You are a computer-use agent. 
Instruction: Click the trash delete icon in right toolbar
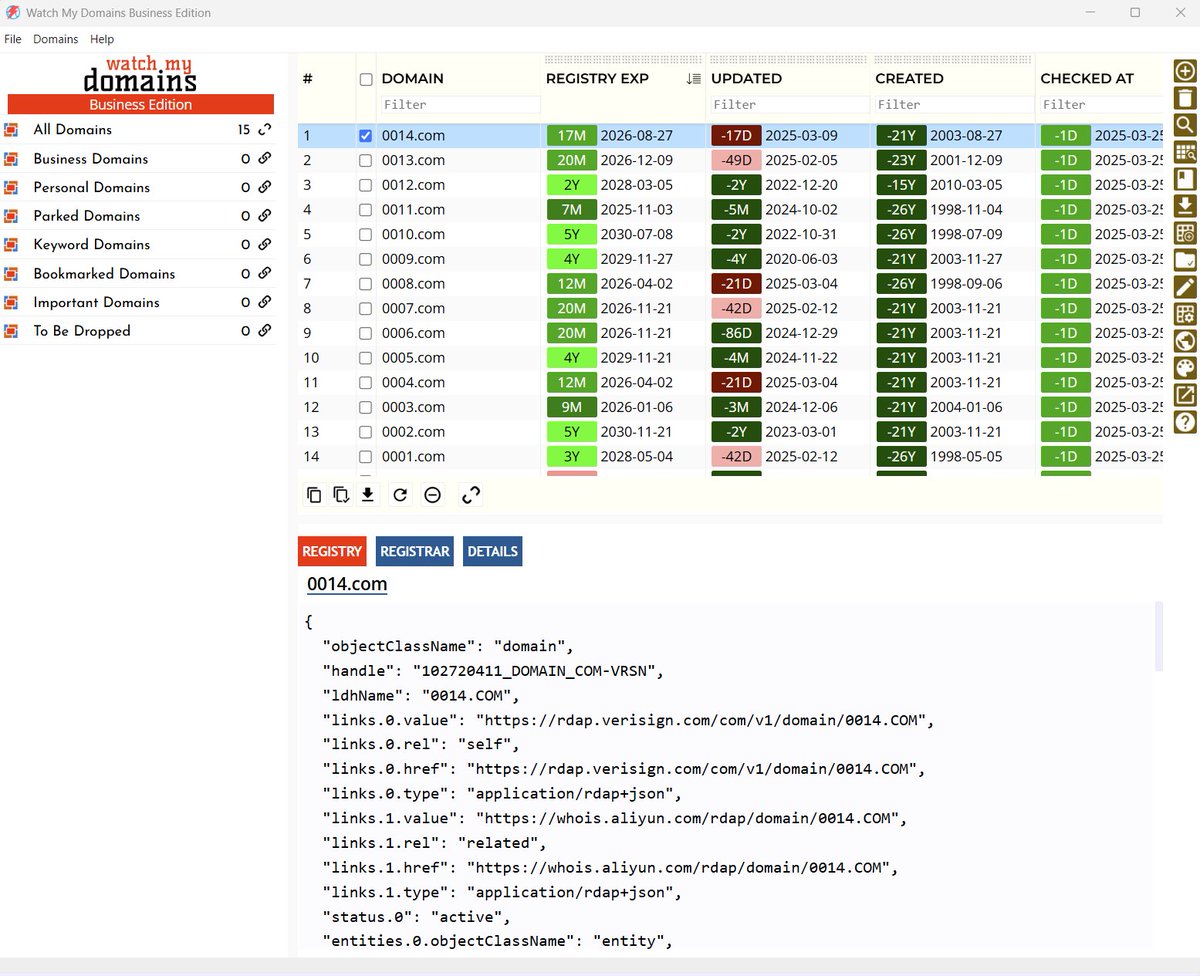click(x=1185, y=98)
